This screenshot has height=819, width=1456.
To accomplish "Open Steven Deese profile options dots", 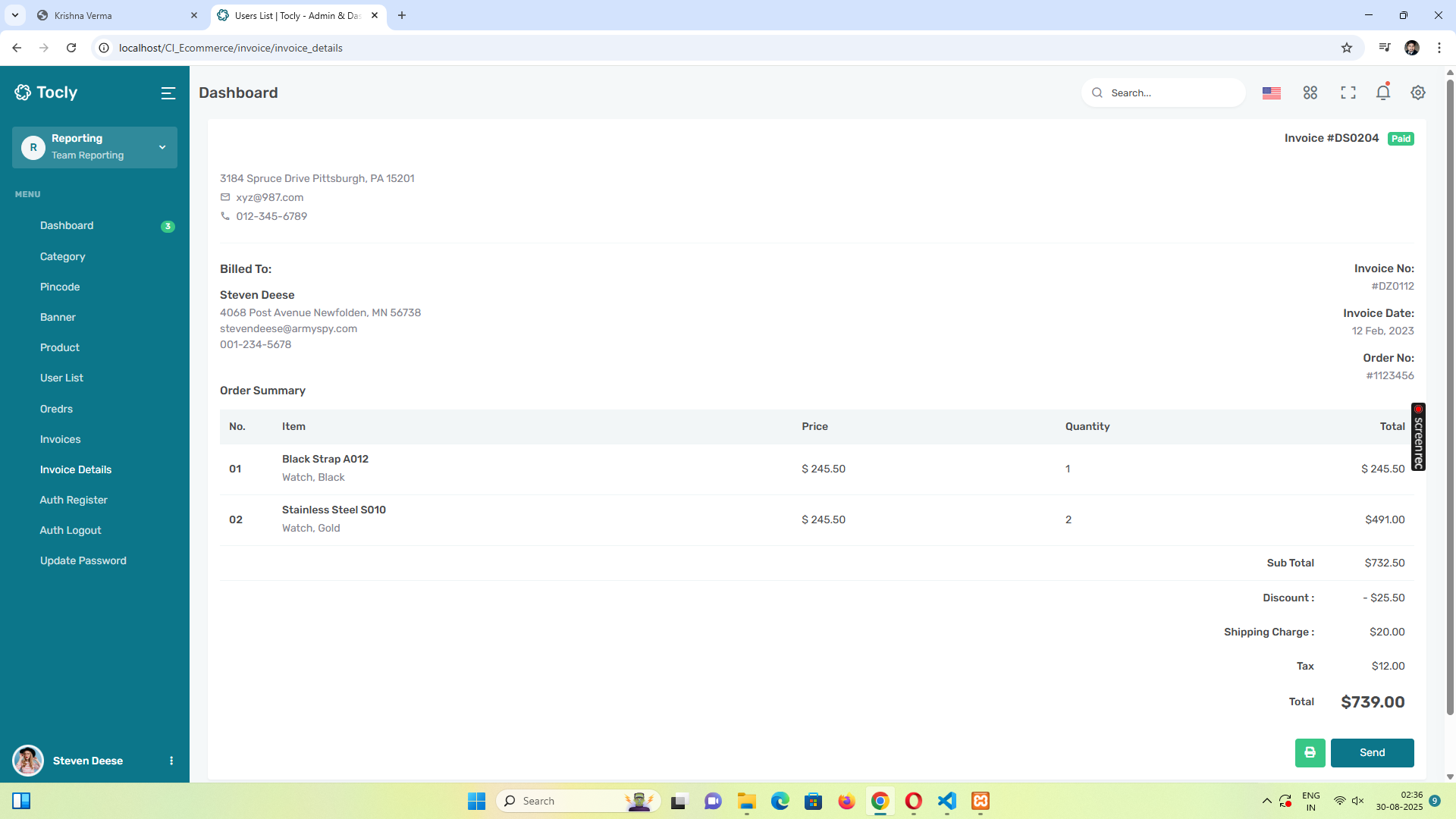I will [171, 761].
